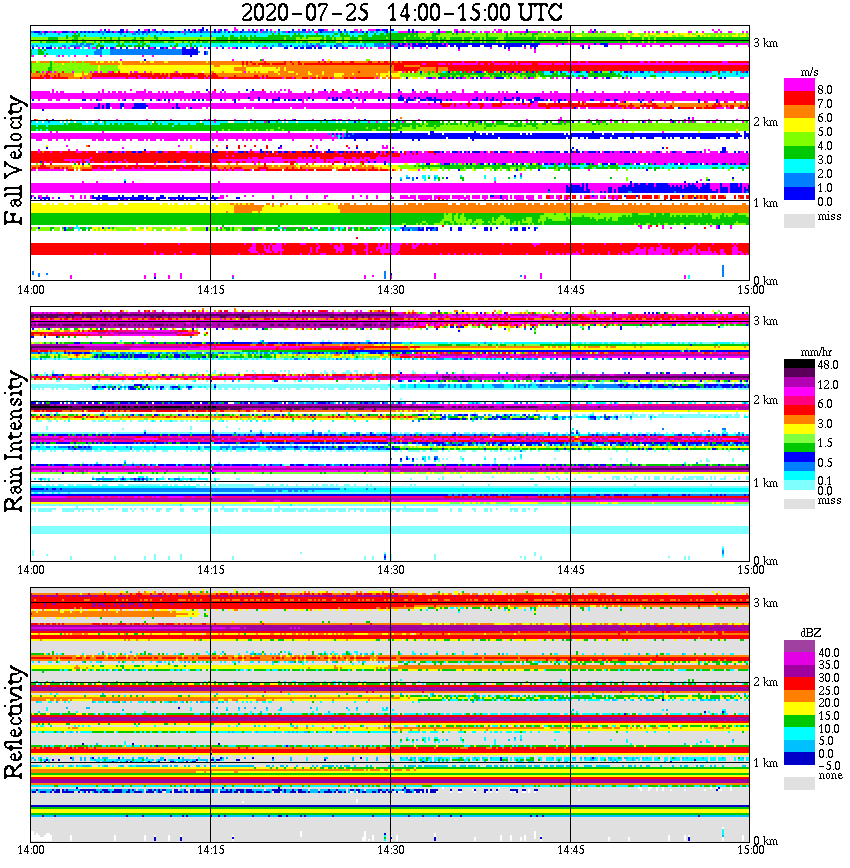Select the '2 km' label beside Reflectivity plot
Image resolution: width=850 pixels, height=868 pixels.
[766, 682]
